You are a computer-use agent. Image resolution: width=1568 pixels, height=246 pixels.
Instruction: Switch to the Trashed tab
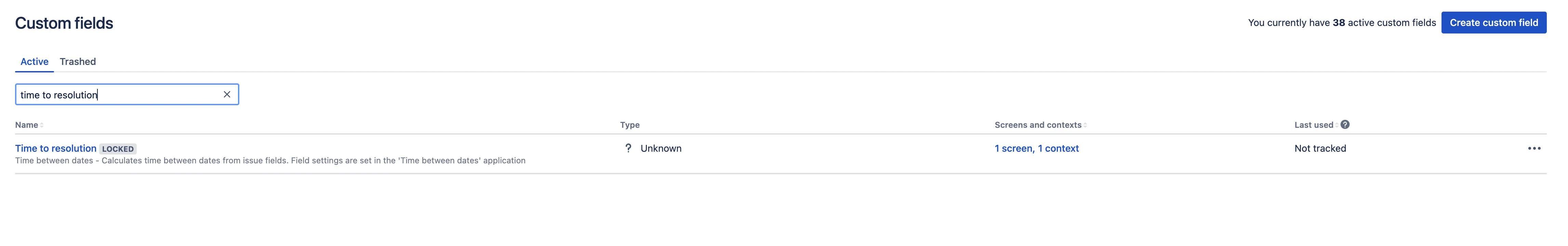point(78,61)
